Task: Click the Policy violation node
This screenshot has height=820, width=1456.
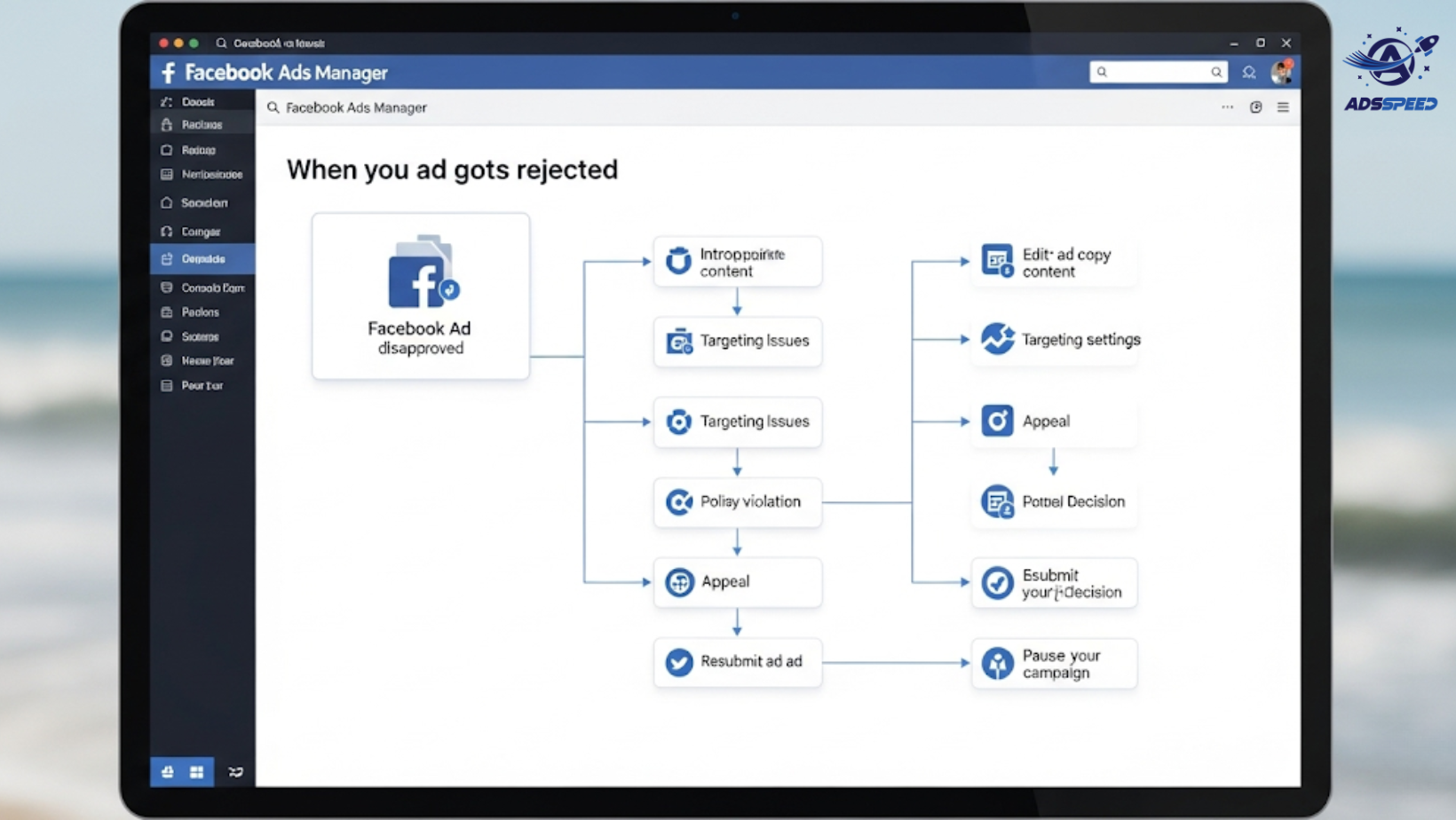Action: 737,502
